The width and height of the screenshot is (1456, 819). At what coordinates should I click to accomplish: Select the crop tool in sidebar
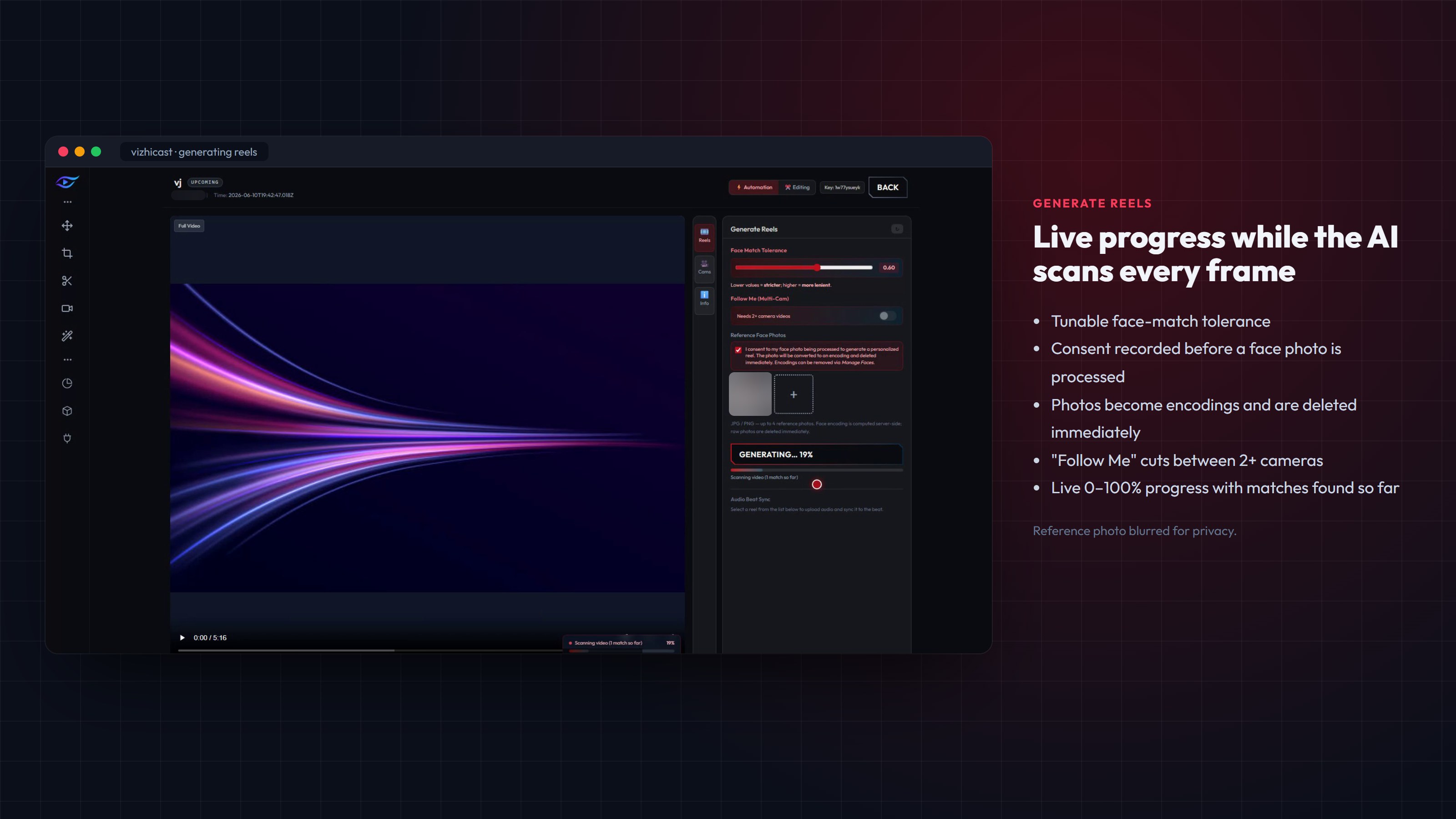[67, 253]
